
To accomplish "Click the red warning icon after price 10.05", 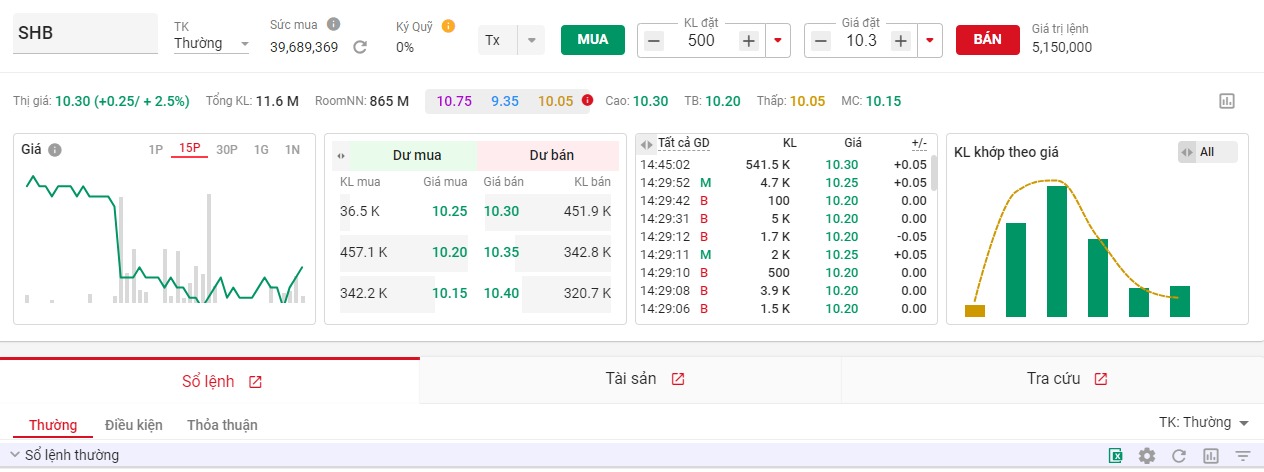I will (x=587, y=100).
